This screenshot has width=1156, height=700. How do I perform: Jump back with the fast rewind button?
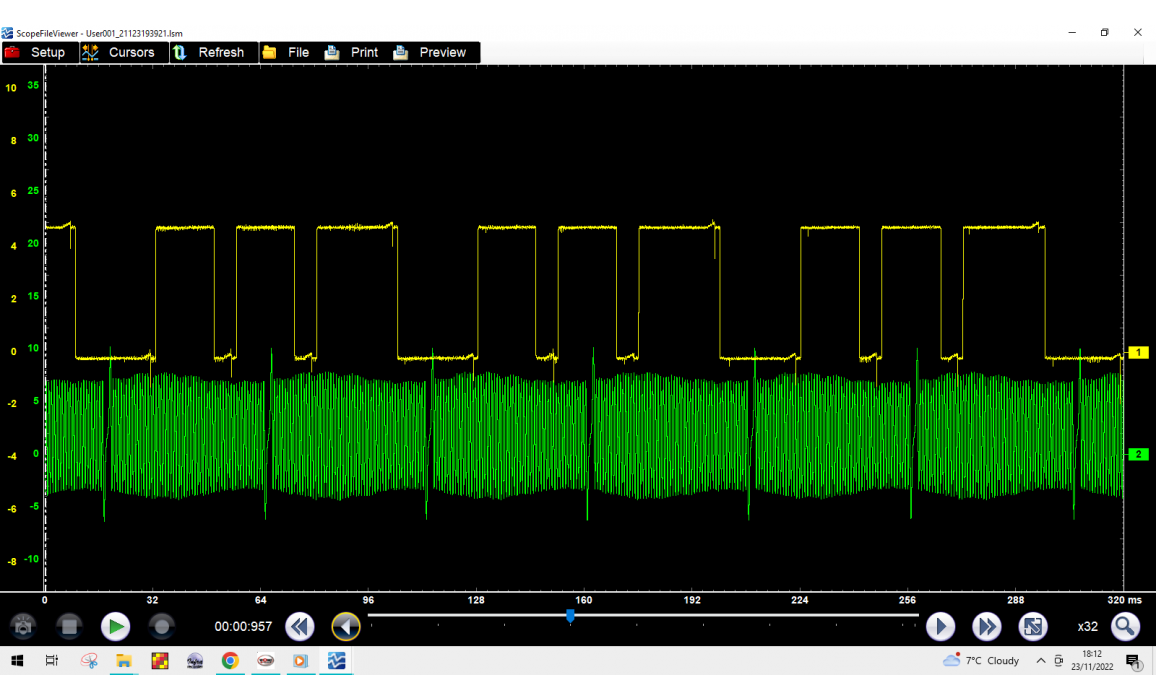(299, 627)
